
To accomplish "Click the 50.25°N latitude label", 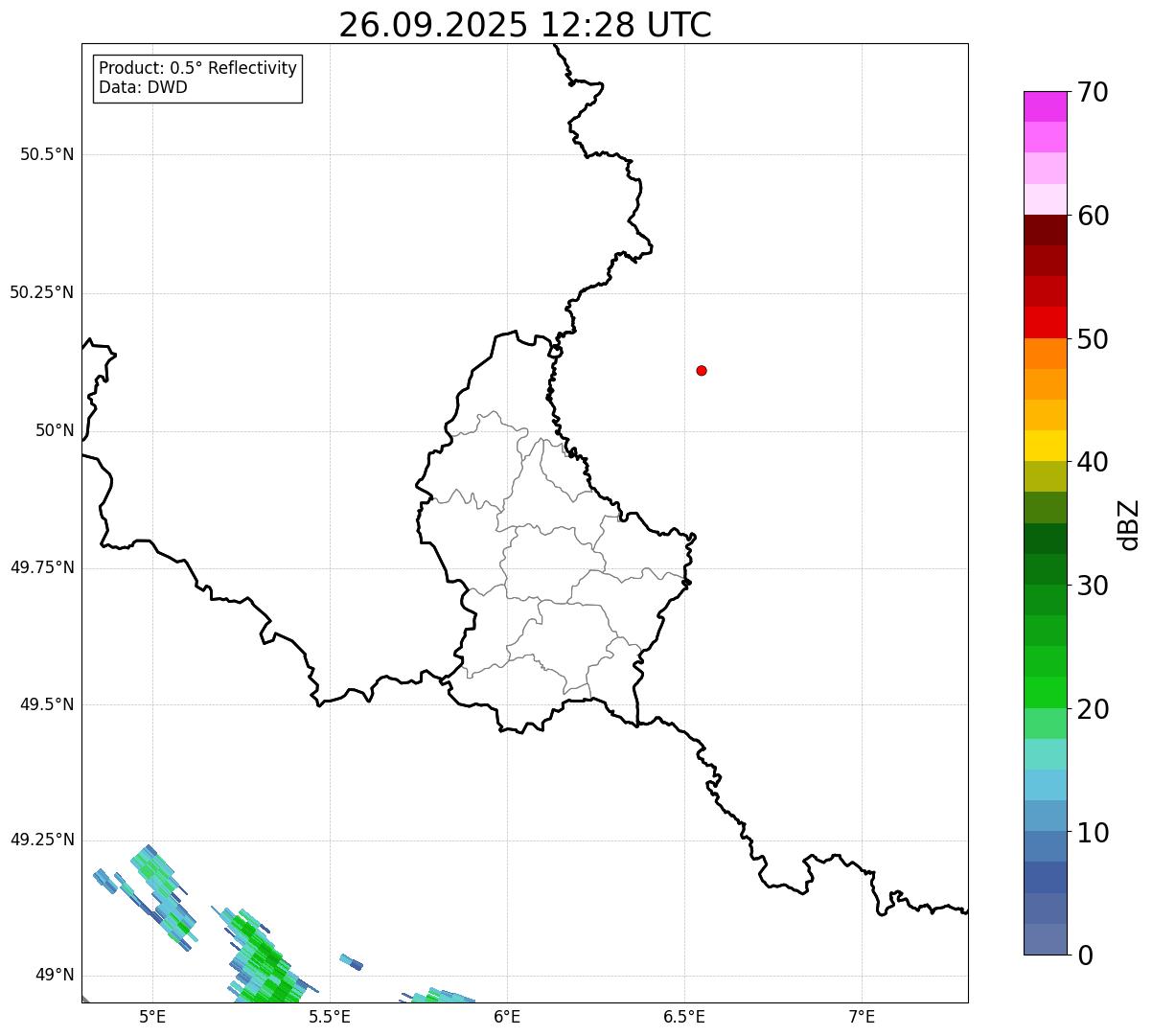I will pyautogui.click(x=42, y=293).
